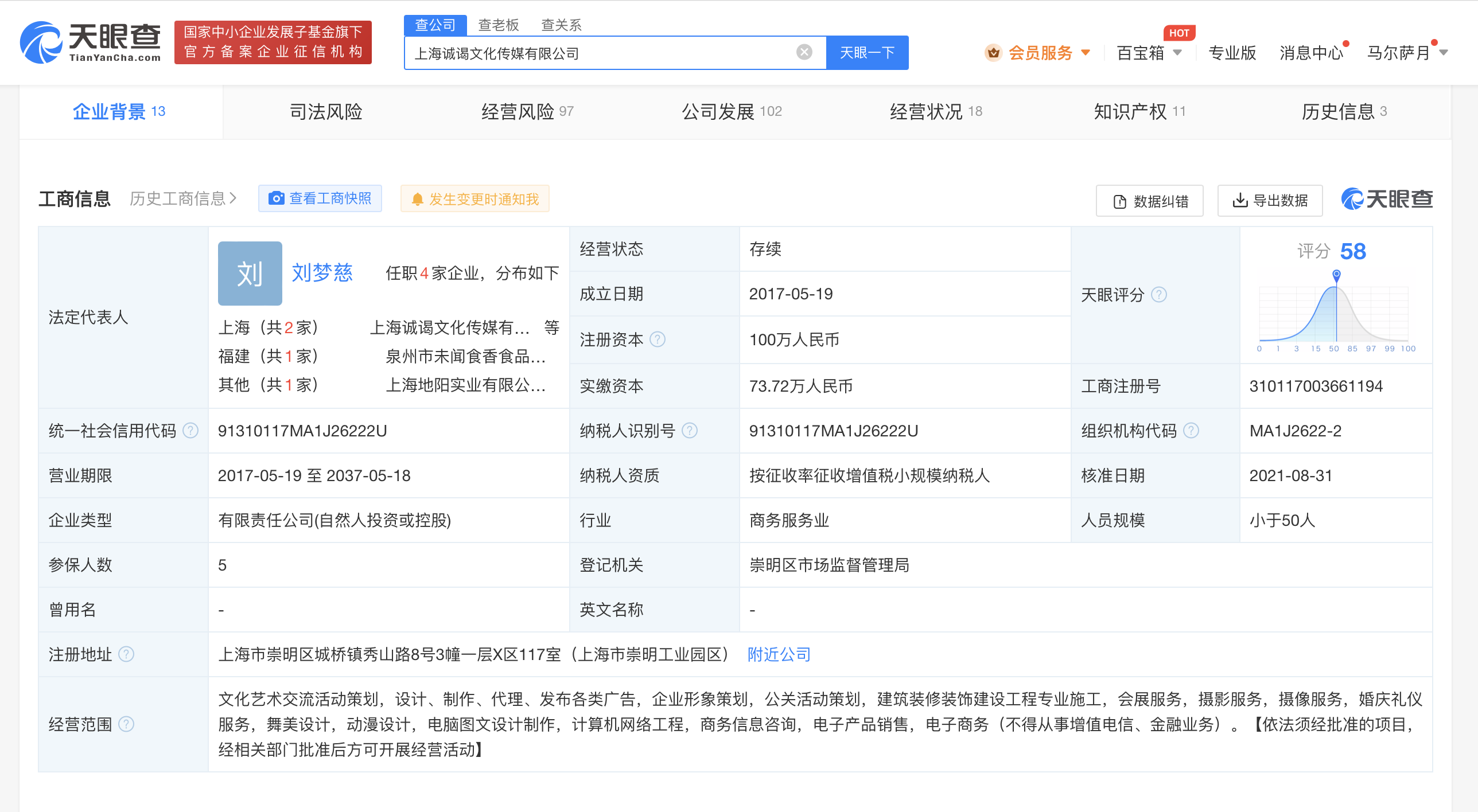Click help icon next to 天眼评分

[x=1159, y=295]
